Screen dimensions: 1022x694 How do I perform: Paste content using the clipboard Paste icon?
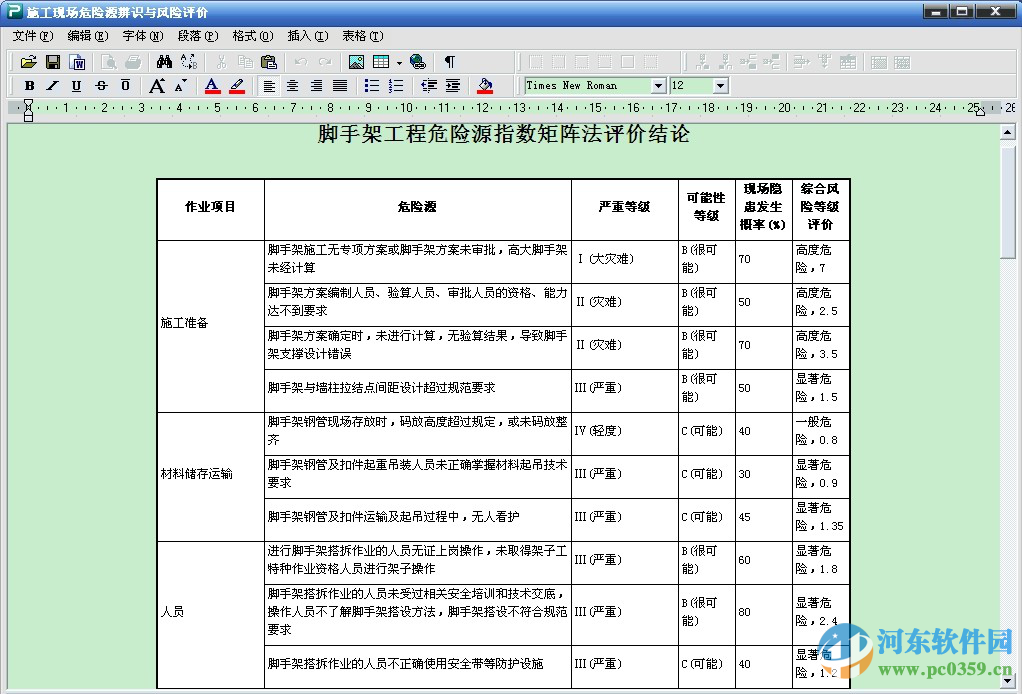pyautogui.click(x=269, y=61)
